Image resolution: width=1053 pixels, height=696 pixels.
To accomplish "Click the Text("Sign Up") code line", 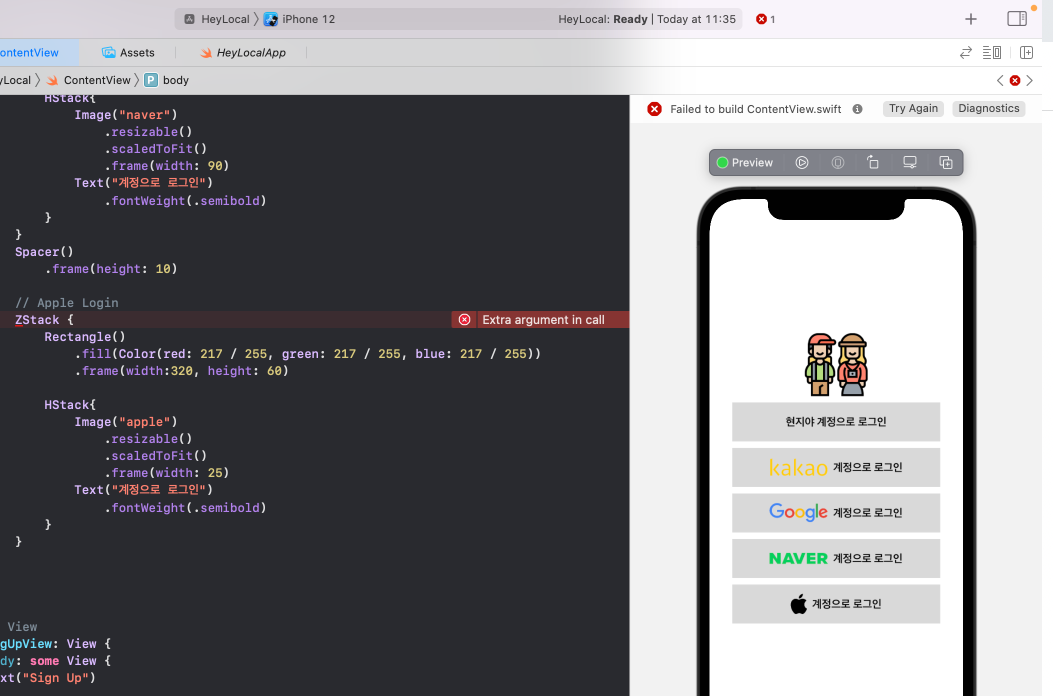I will coord(48,678).
